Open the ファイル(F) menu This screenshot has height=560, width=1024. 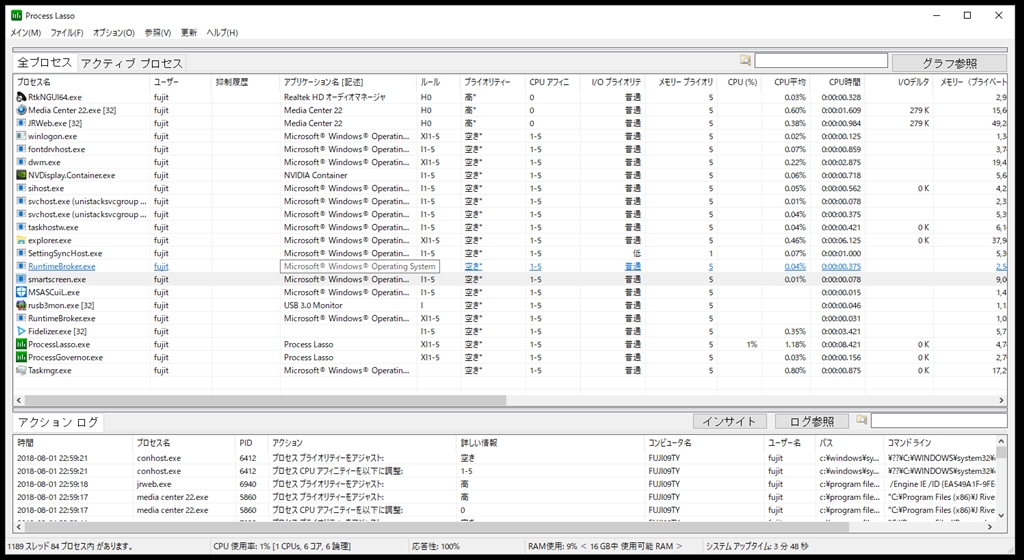click(67, 33)
